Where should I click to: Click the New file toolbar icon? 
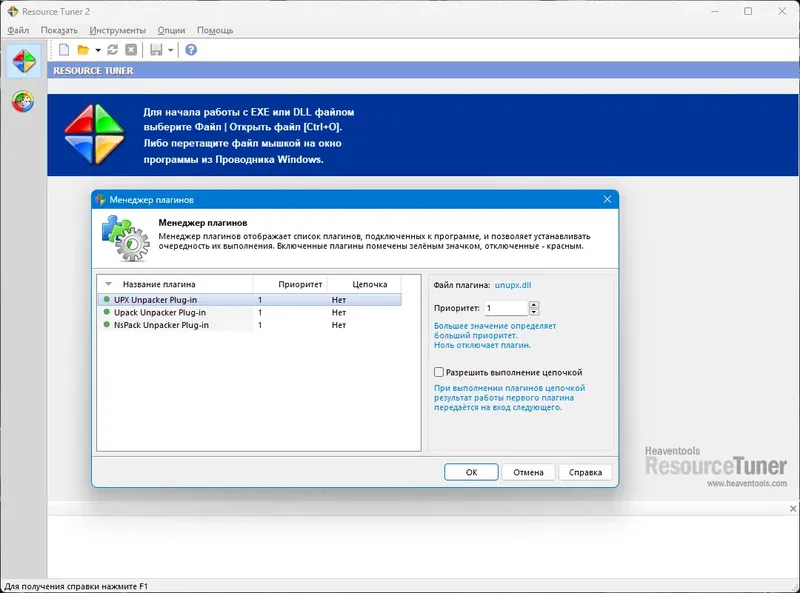point(64,50)
